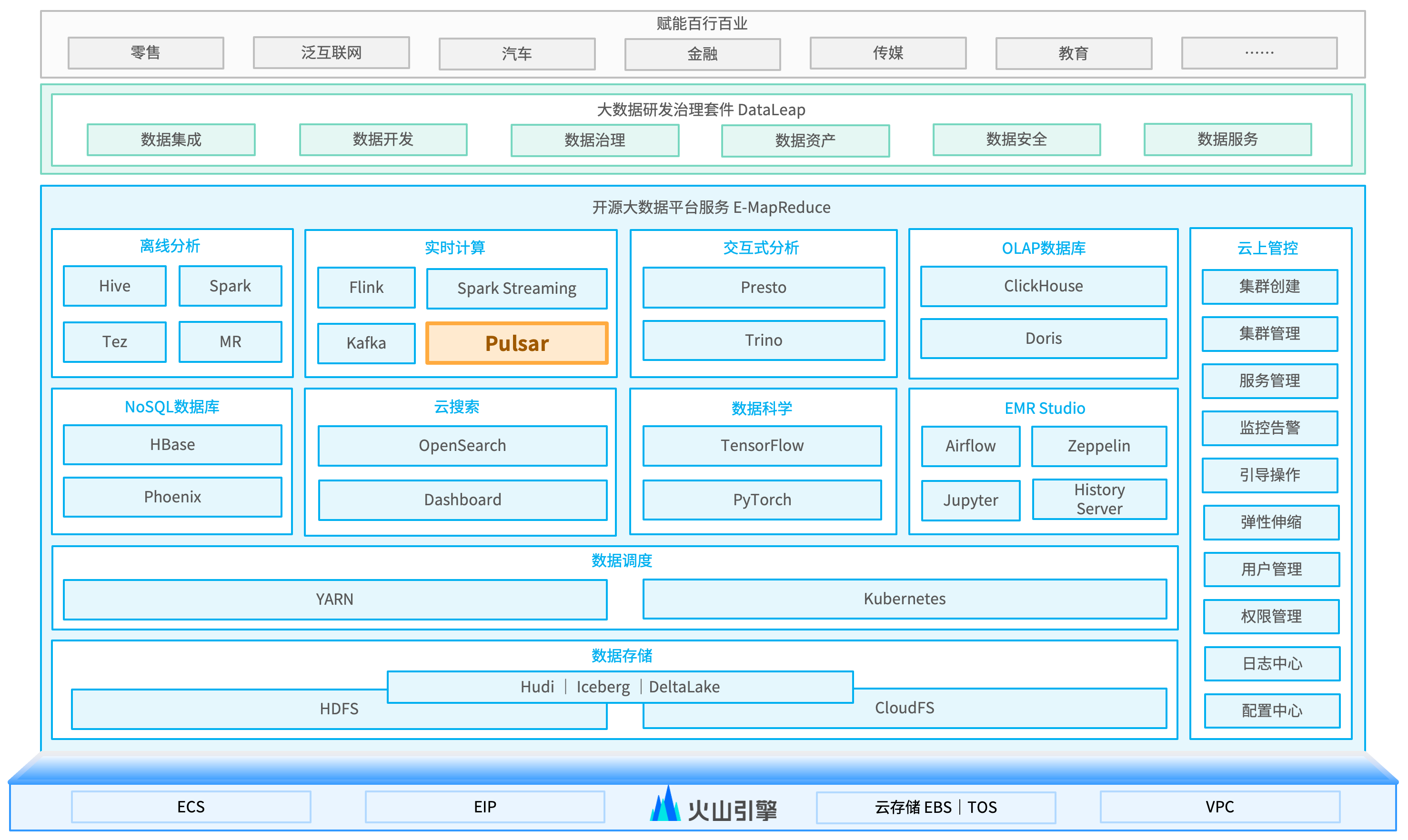Click the OpenSearch box

462,445
